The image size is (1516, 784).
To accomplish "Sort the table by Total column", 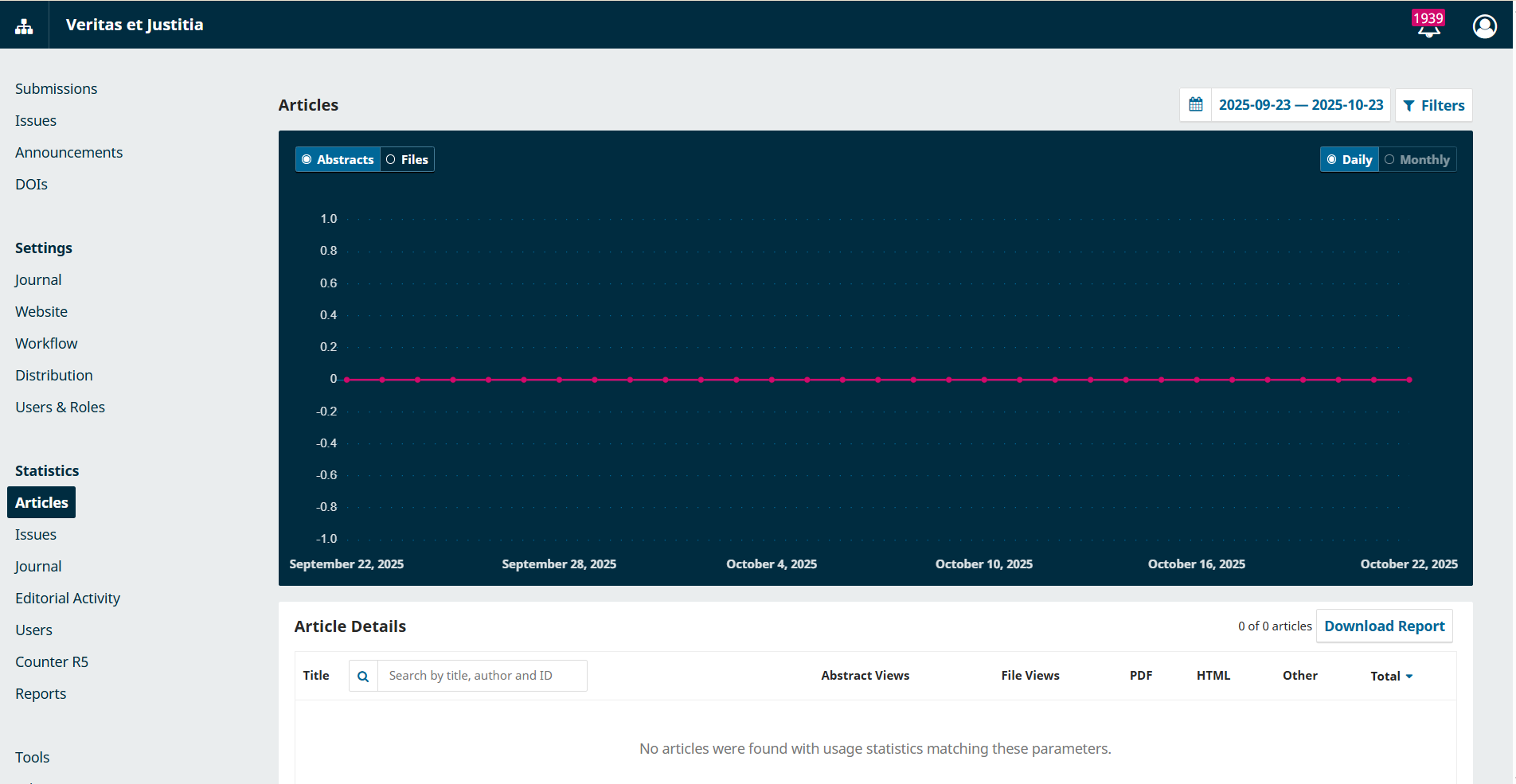I will click(x=1391, y=677).
